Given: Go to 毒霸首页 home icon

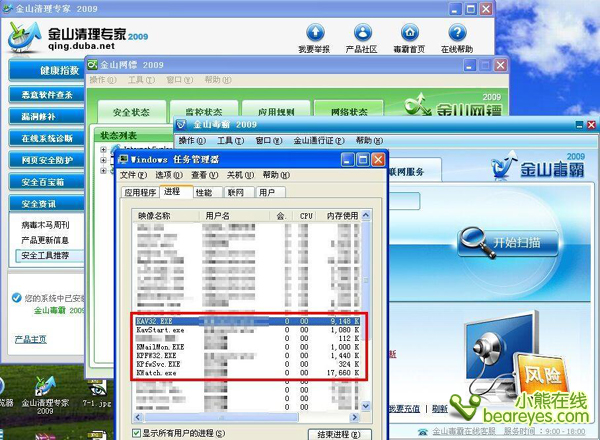Looking at the screenshot, I should 409,33.
